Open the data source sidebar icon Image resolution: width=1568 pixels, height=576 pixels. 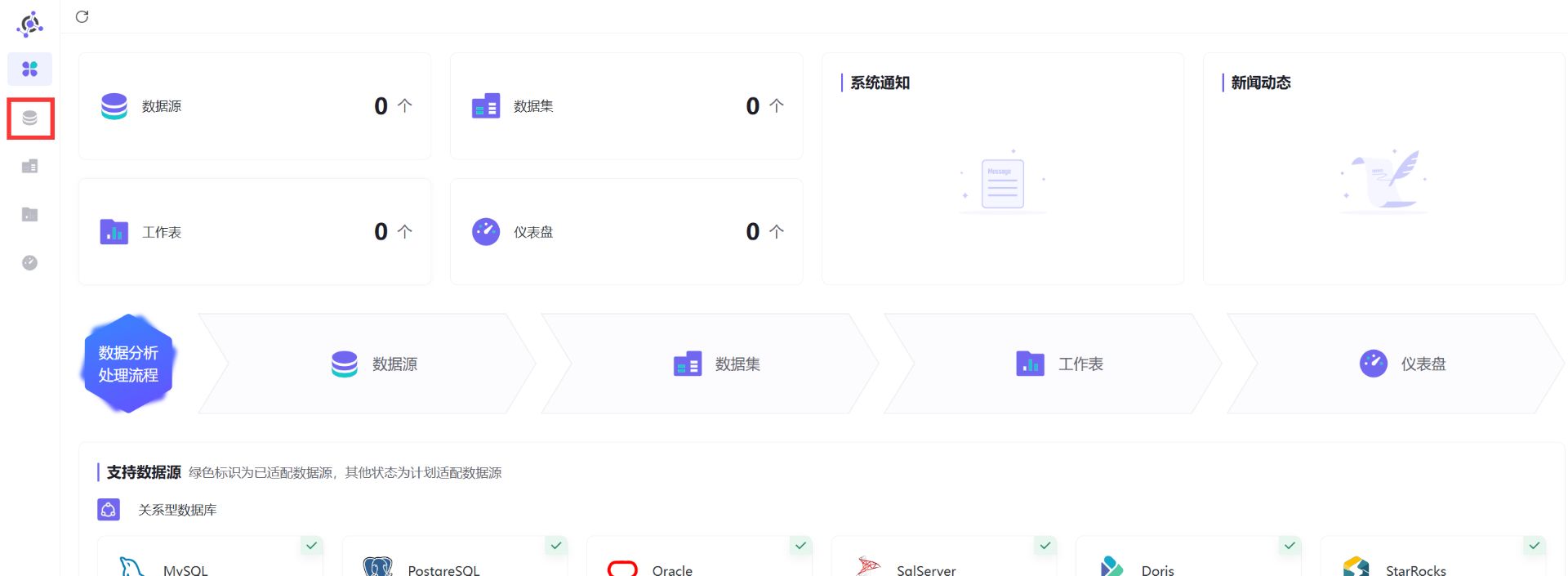[30, 118]
